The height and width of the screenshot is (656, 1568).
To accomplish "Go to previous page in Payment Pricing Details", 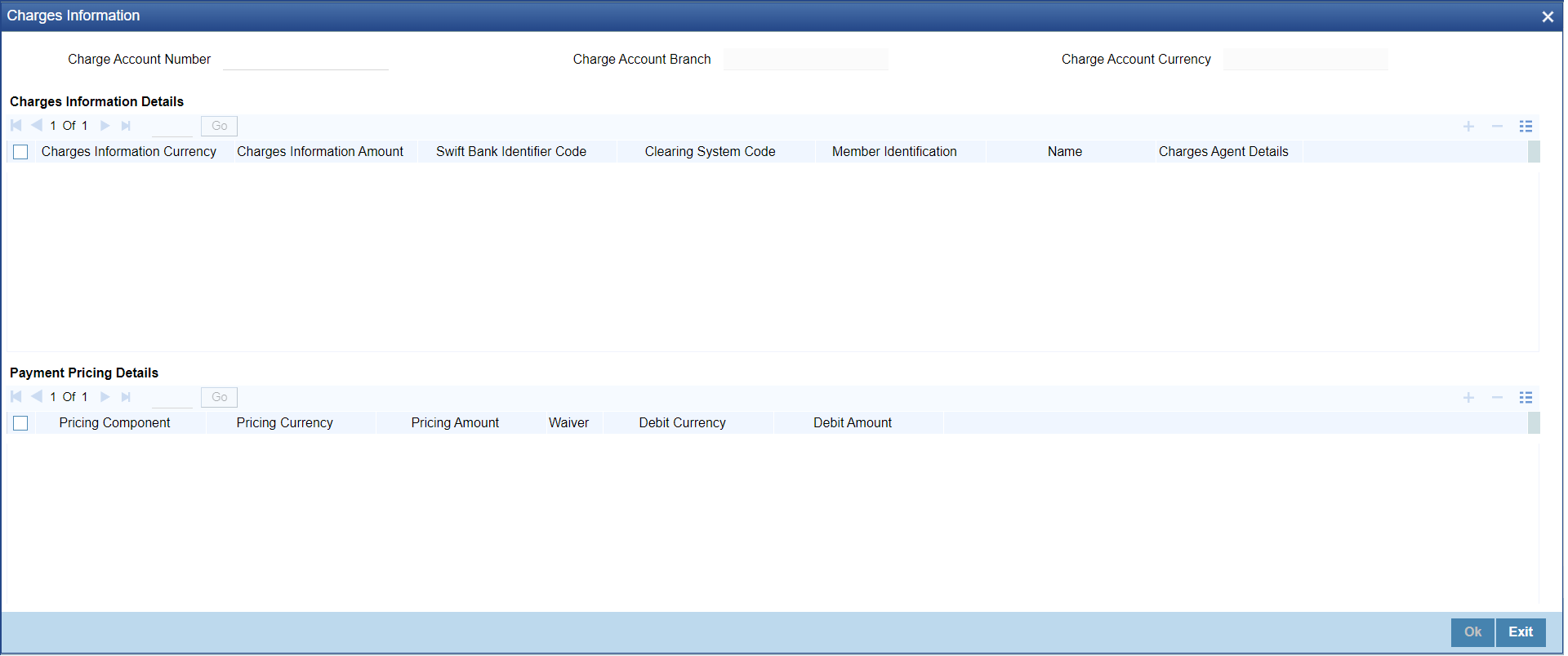I will point(37,397).
